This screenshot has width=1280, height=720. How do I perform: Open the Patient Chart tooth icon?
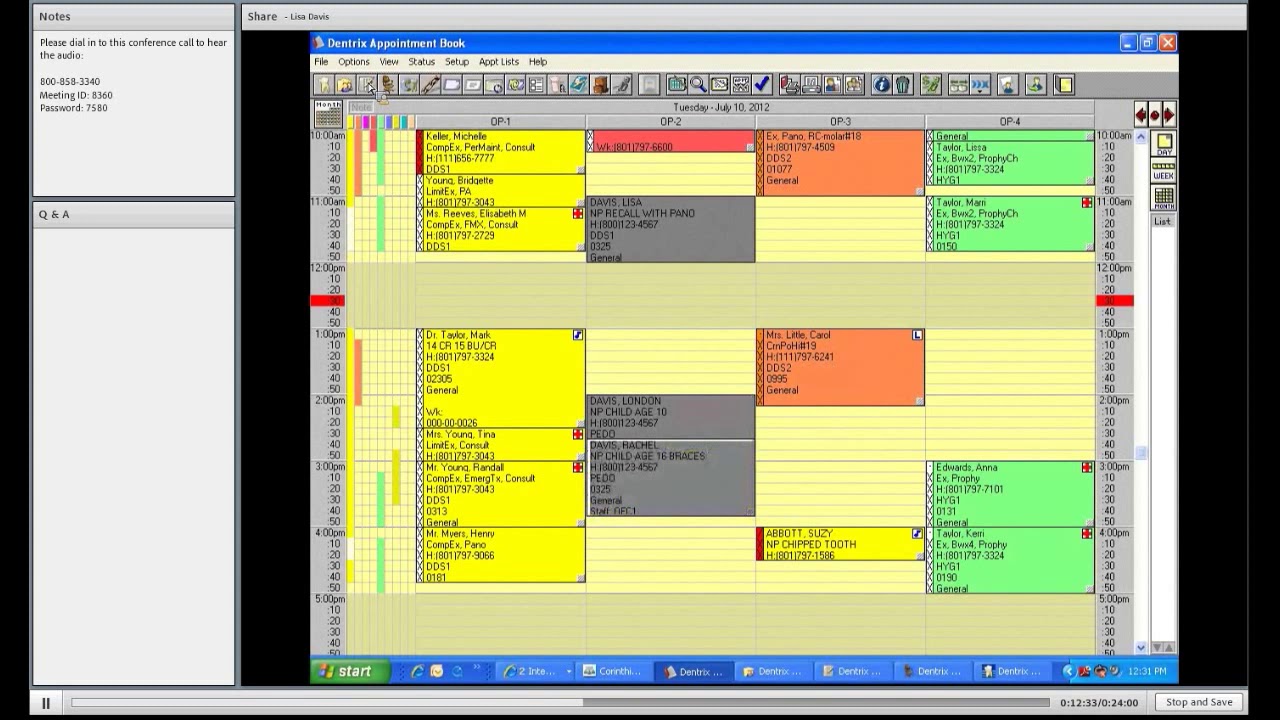[324, 85]
